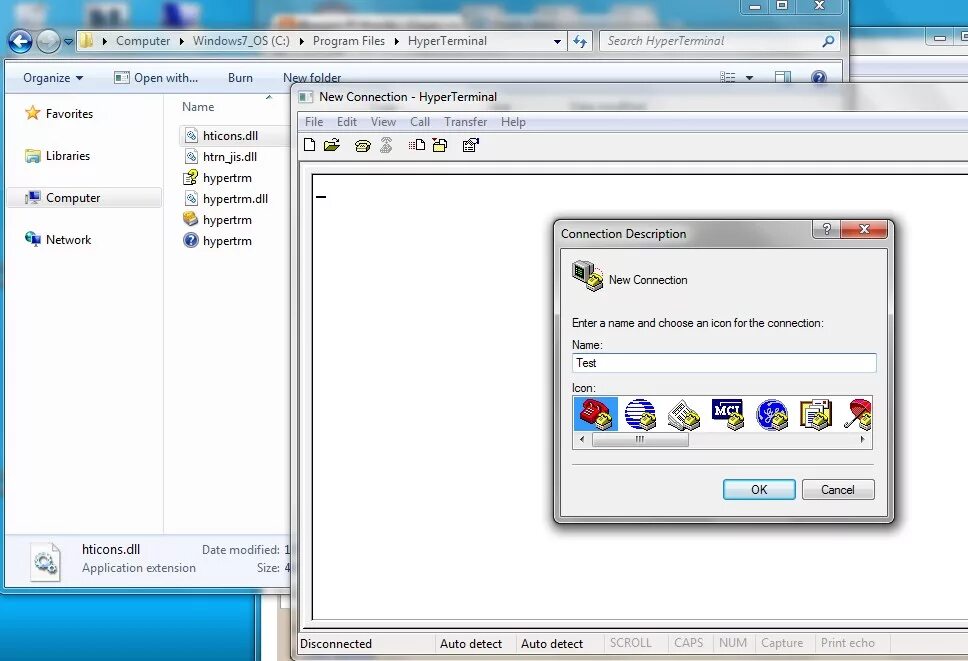This screenshot has width=968, height=661.
Task: Click the Properties toolbar icon in HyperTerminal
Action: coord(470,145)
